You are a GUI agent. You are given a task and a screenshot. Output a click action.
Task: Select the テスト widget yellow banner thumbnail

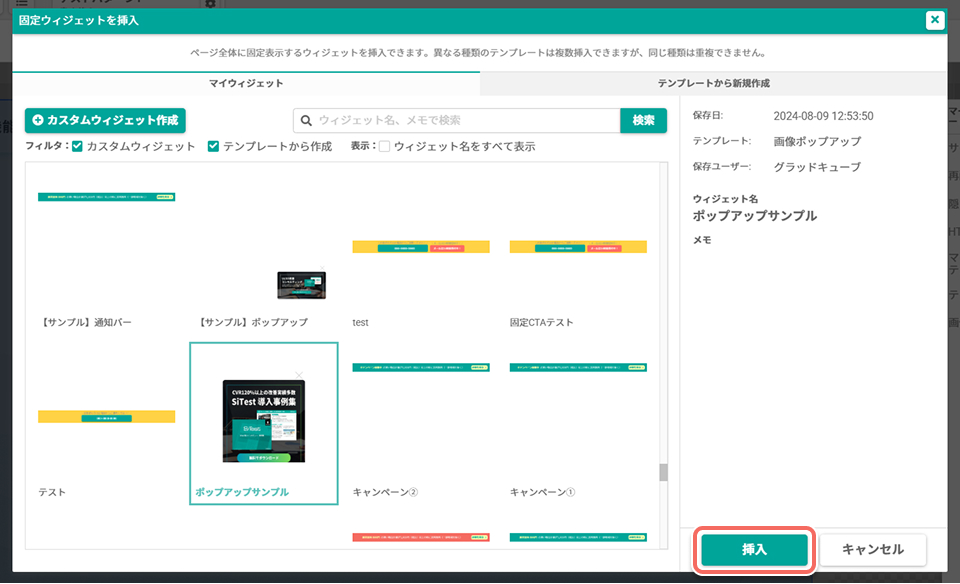pos(107,417)
